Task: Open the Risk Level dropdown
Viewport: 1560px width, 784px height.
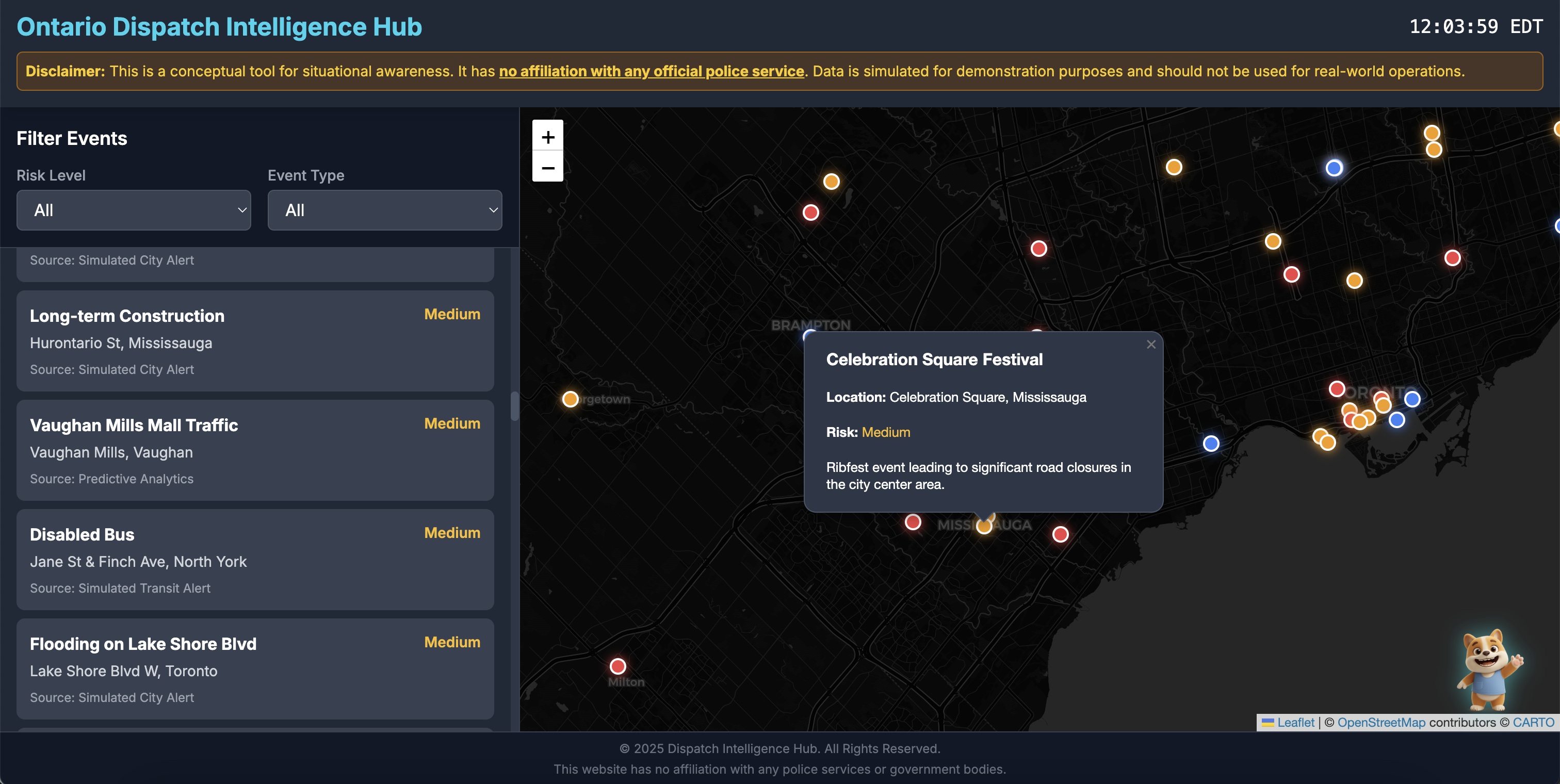Action: tap(134, 210)
